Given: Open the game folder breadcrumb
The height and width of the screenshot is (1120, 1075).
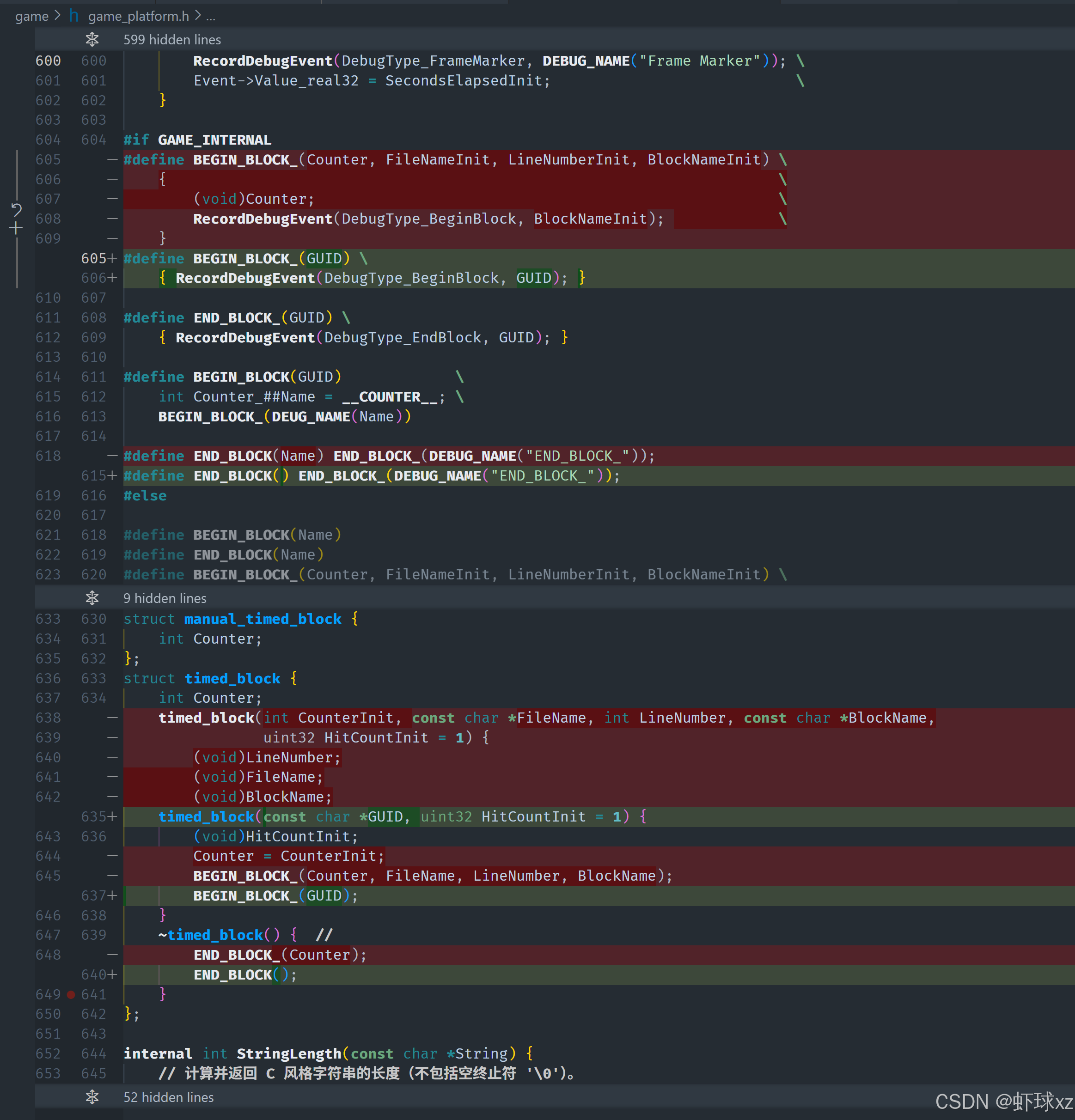Looking at the screenshot, I should [x=32, y=16].
